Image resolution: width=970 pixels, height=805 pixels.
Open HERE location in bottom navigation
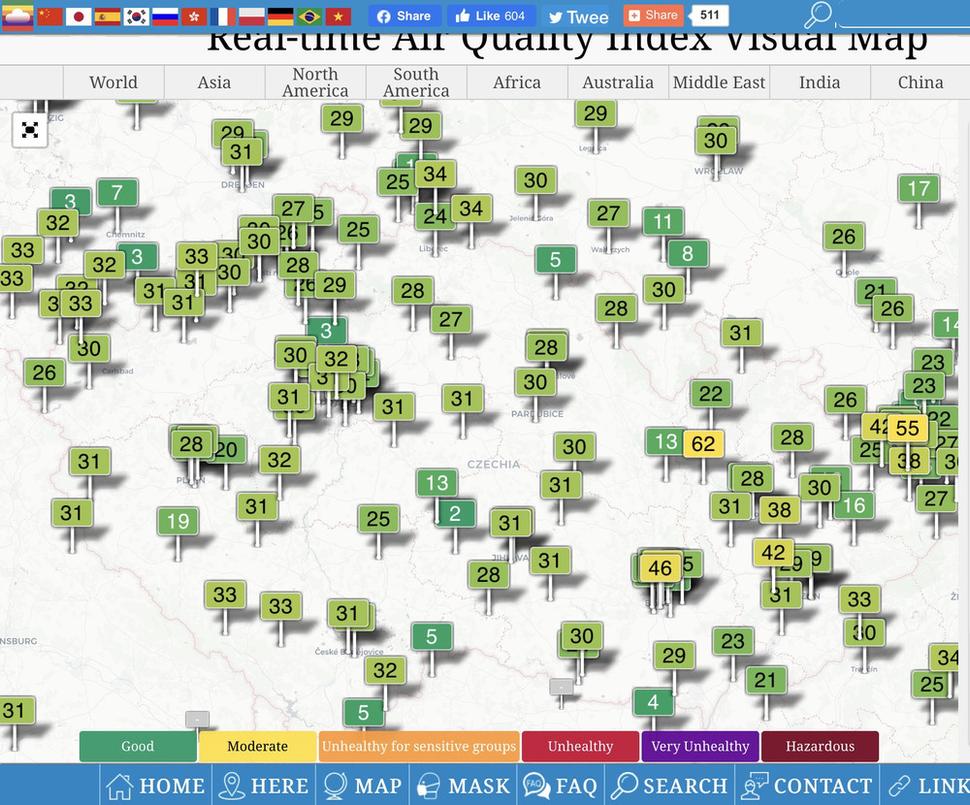(264, 785)
